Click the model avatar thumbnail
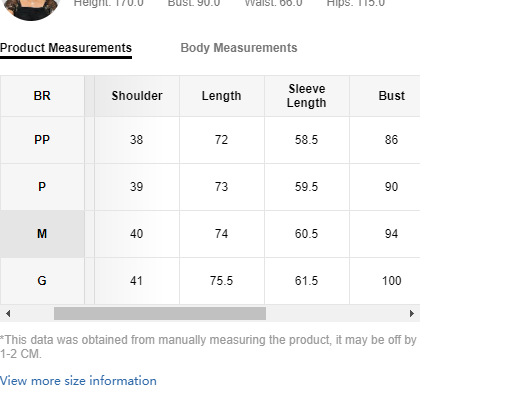Screen dimensions: 526x394 tap(31, 9)
